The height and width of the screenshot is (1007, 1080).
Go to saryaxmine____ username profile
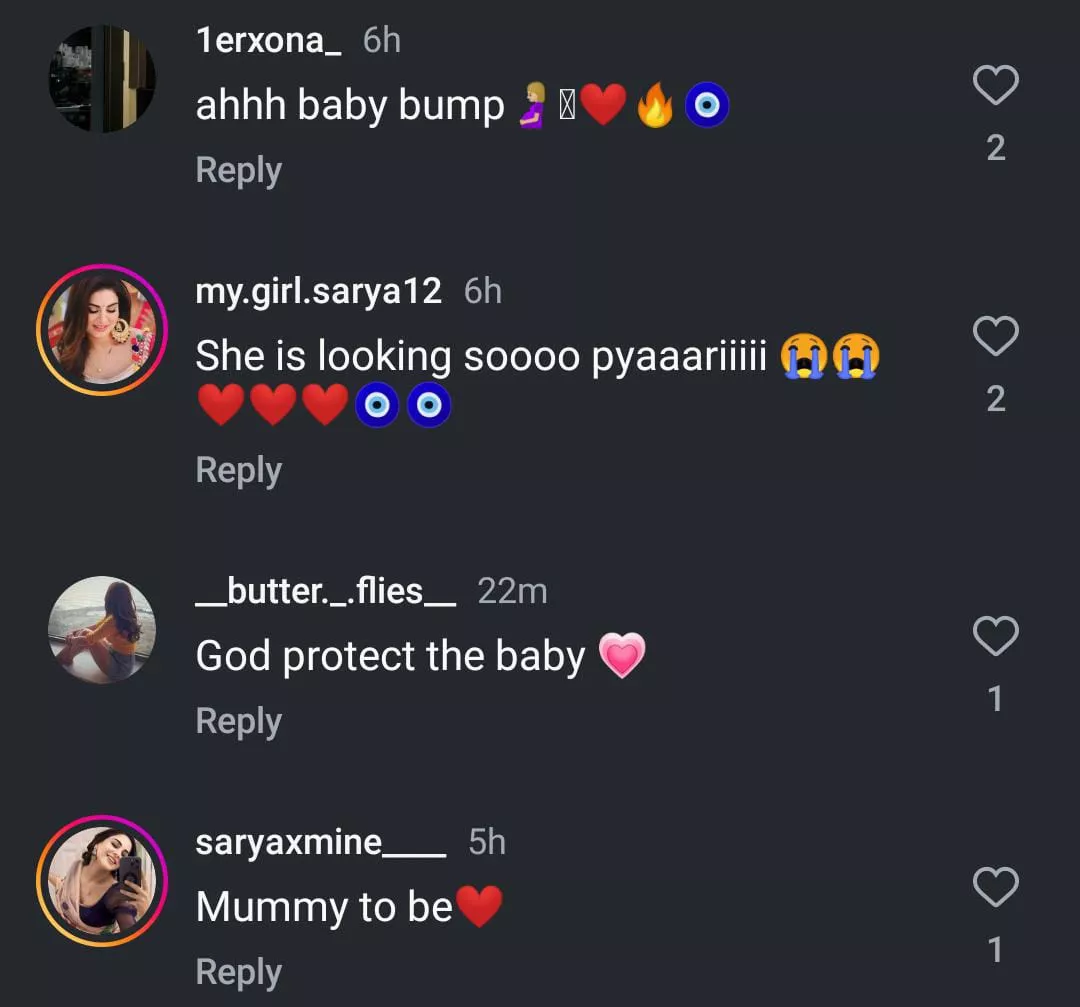pyautogui.click(x=321, y=842)
